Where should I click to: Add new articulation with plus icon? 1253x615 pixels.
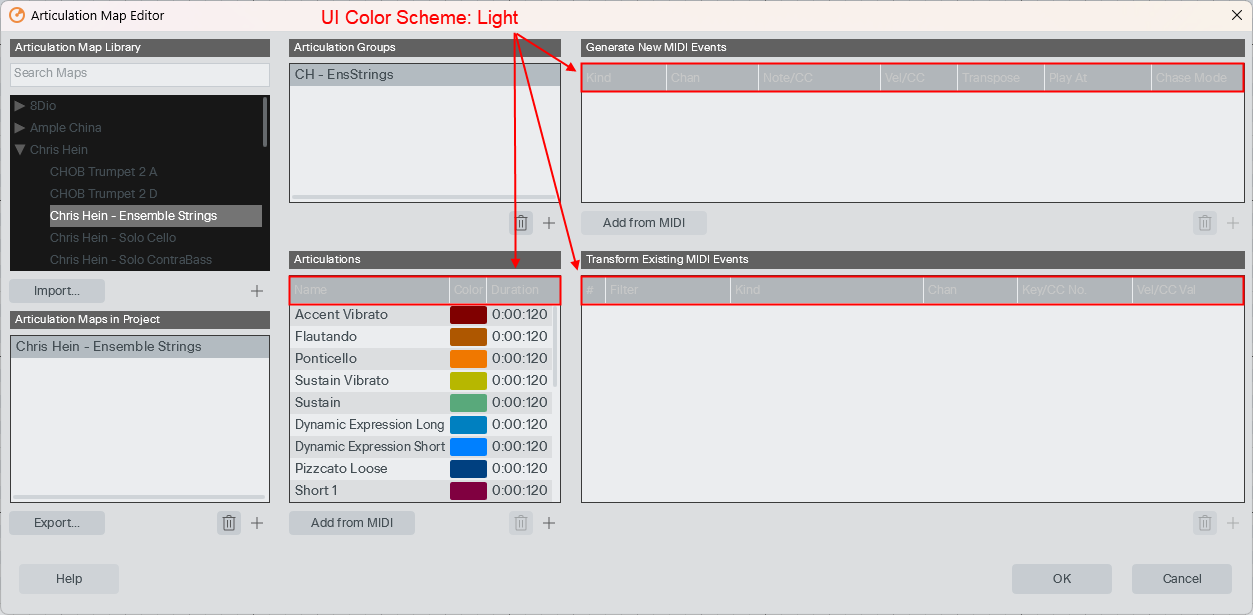pyautogui.click(x=548, y=522)
